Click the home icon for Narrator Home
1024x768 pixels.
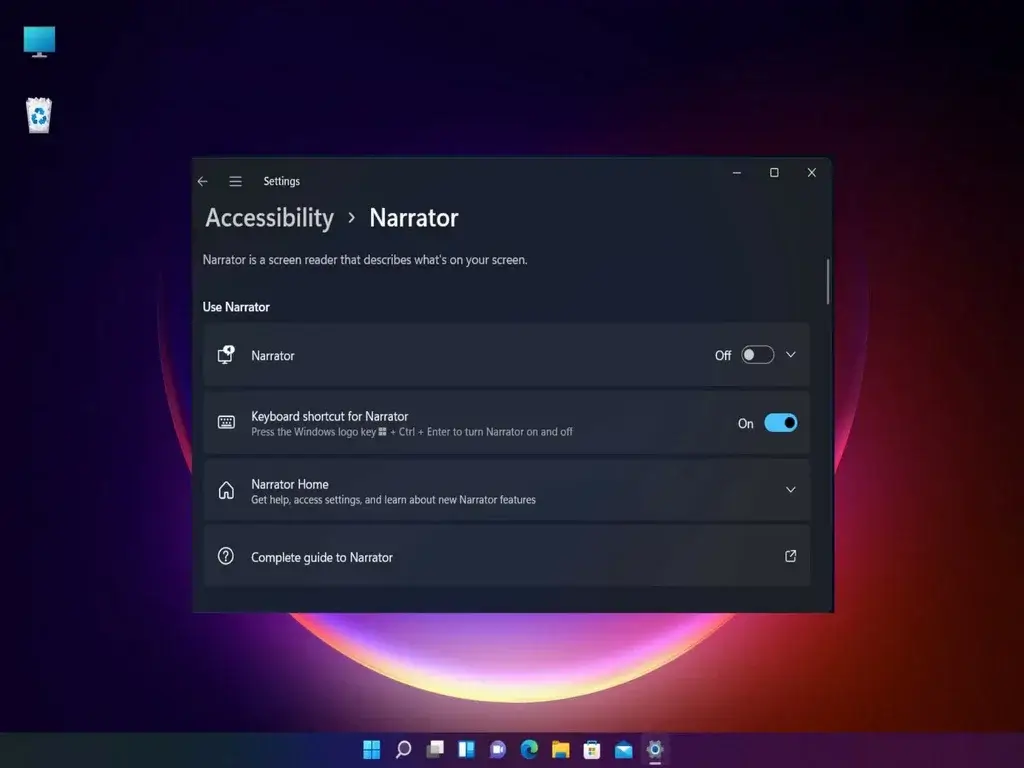pos(226,491)
